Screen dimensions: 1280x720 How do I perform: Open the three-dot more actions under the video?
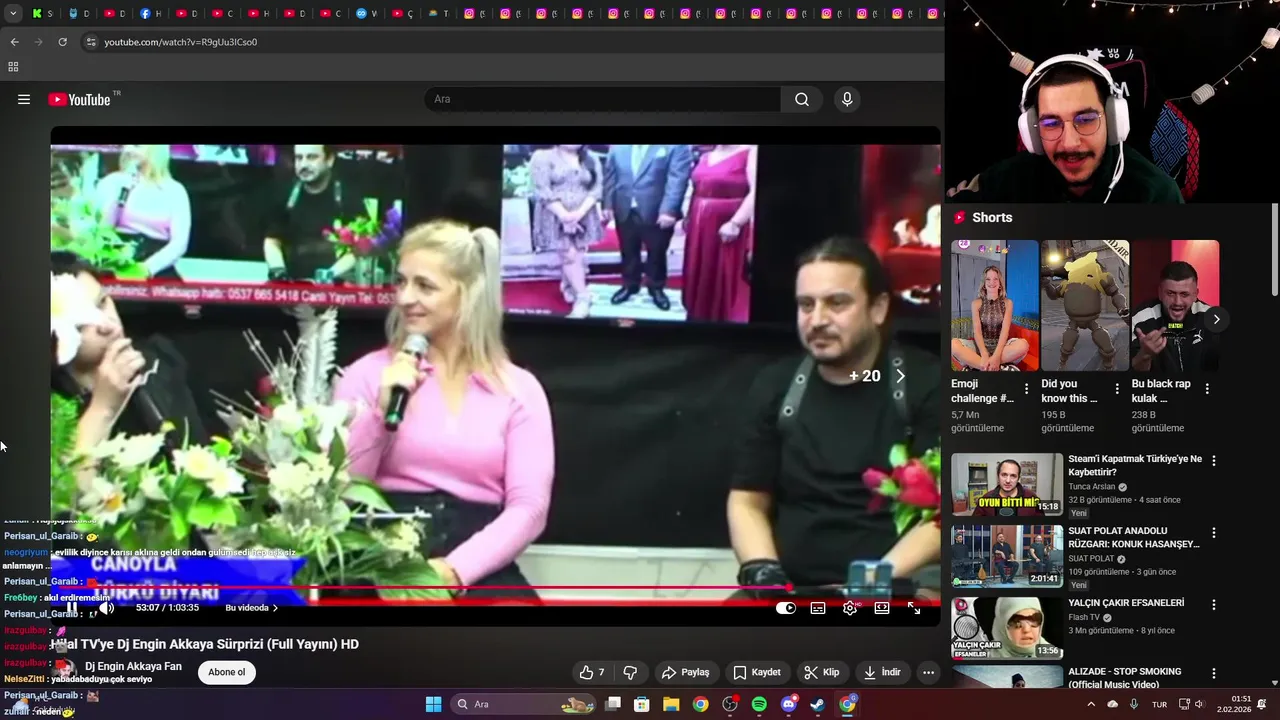point(928,672)
